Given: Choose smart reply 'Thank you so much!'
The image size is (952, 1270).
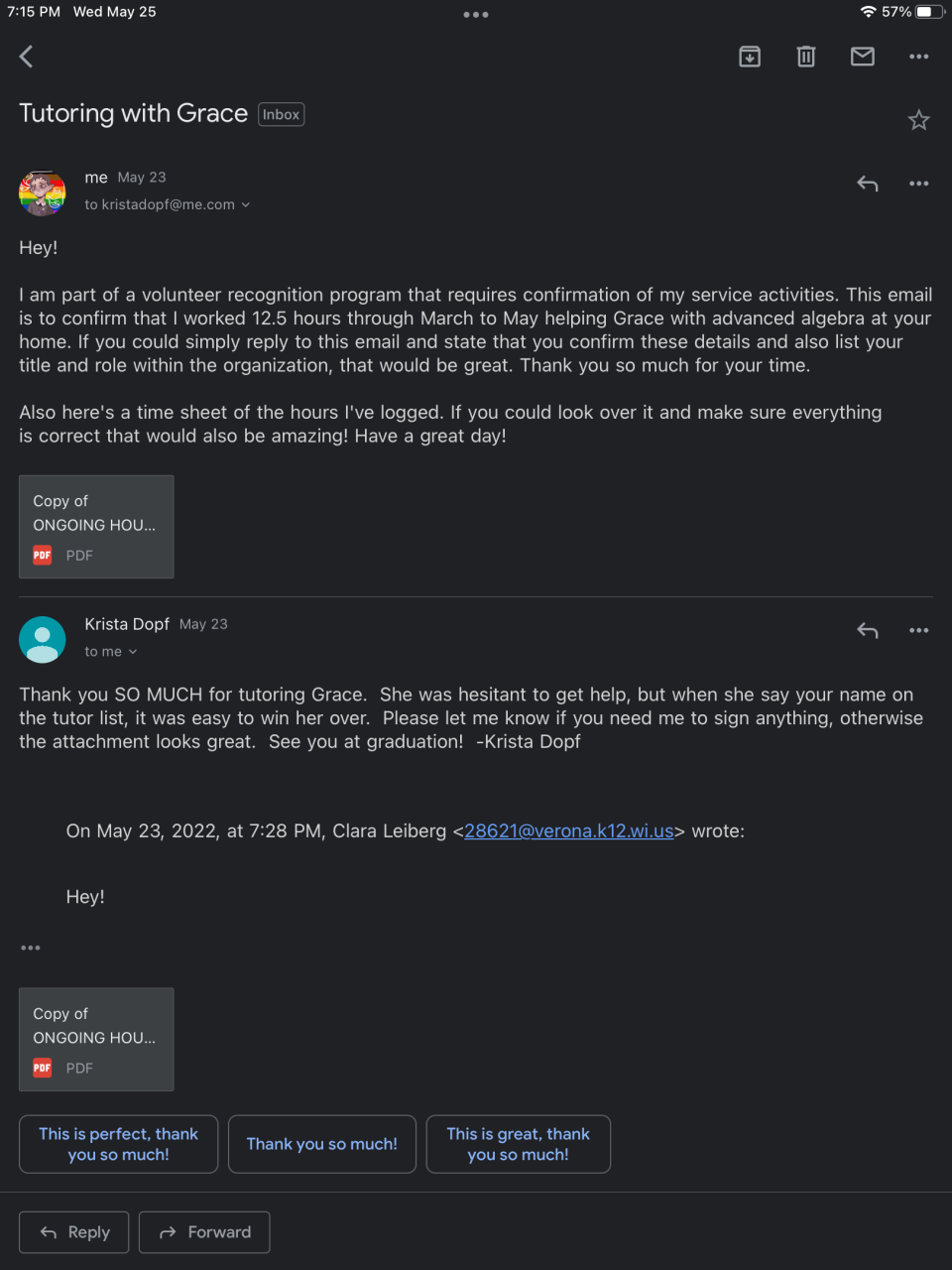Looking at the screenshot, I should pos(322,1144).
